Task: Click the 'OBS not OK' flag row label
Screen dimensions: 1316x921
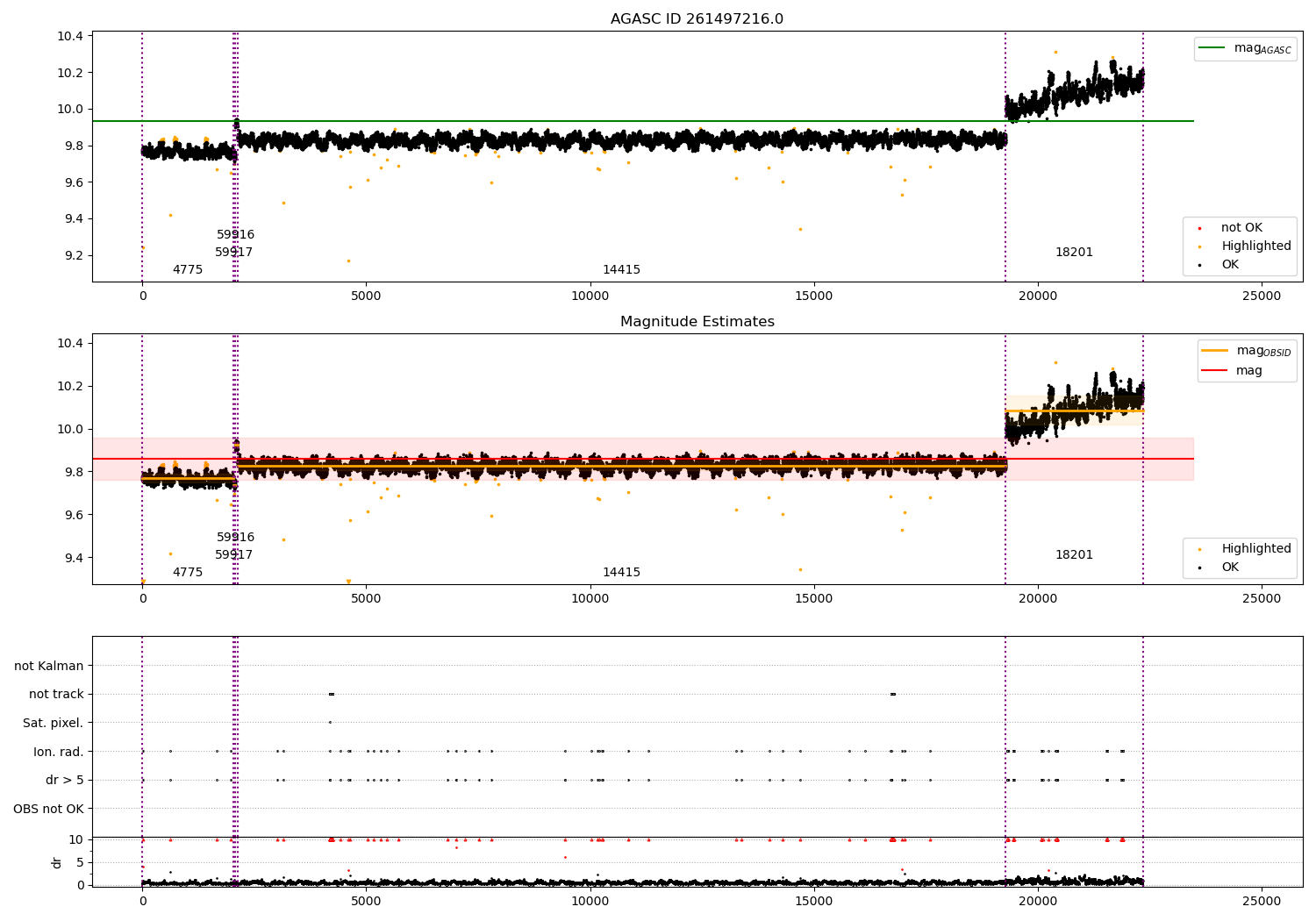Action: coord(48,809)
